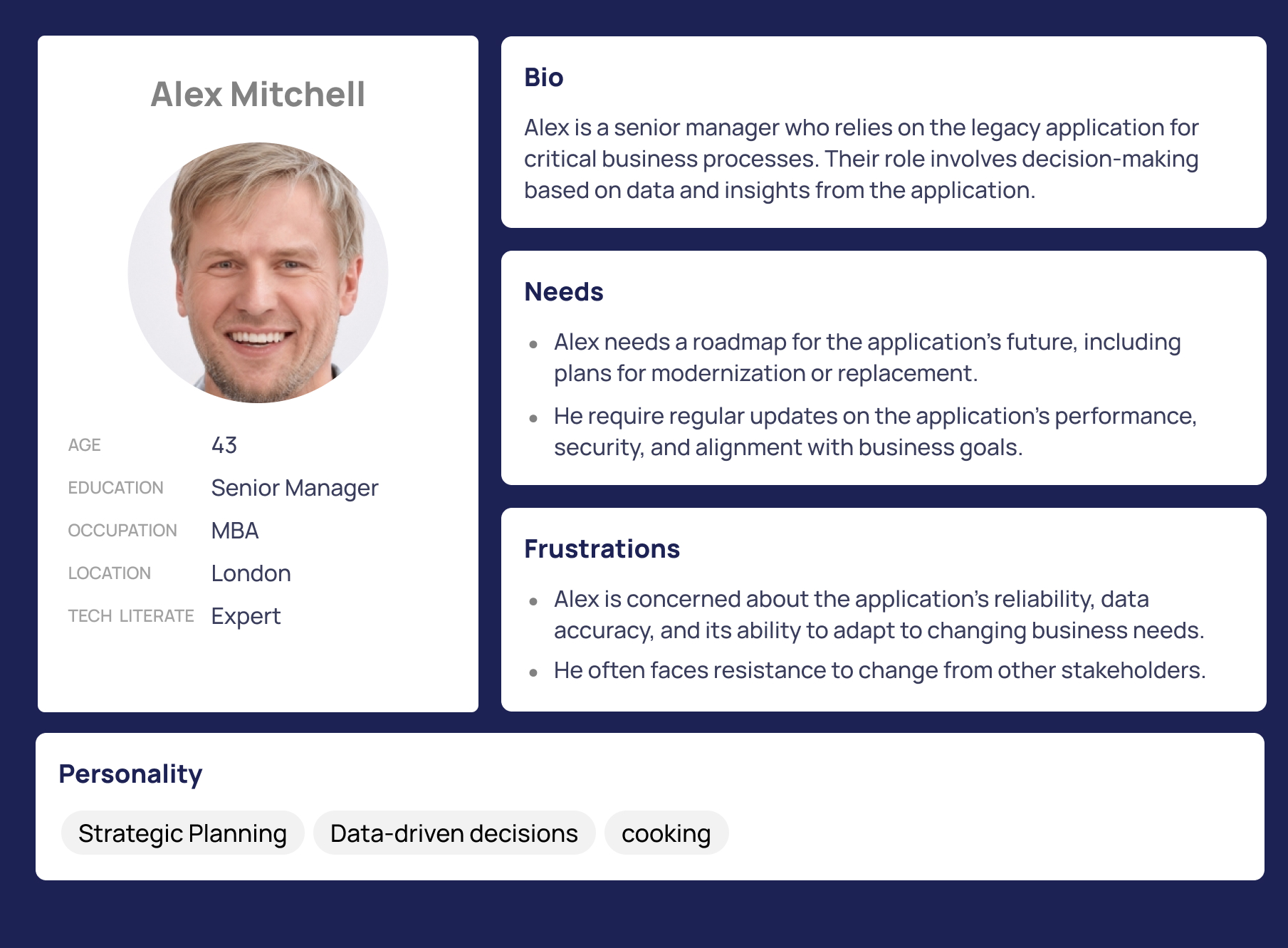Click the Strategic Planning personality tag
Viewport: 1288px width, 948px height.
[x=182, y=833]
